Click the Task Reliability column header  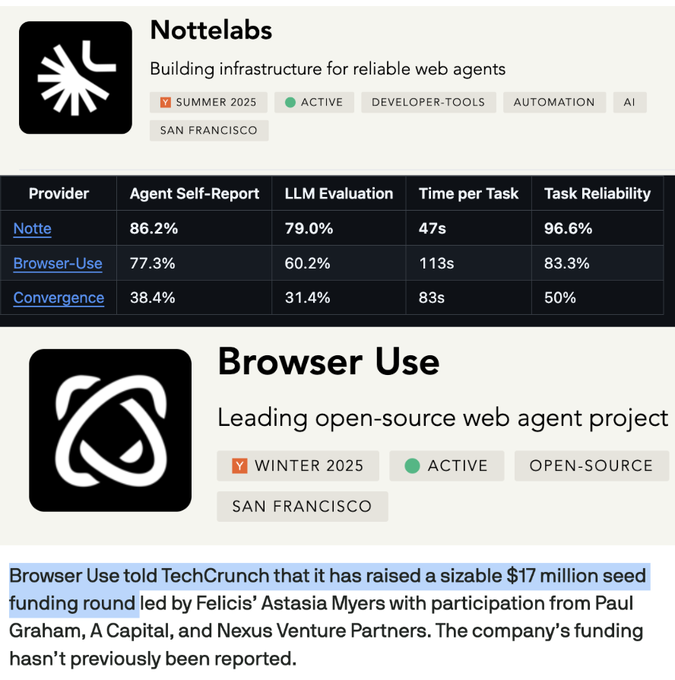point(597,194)
